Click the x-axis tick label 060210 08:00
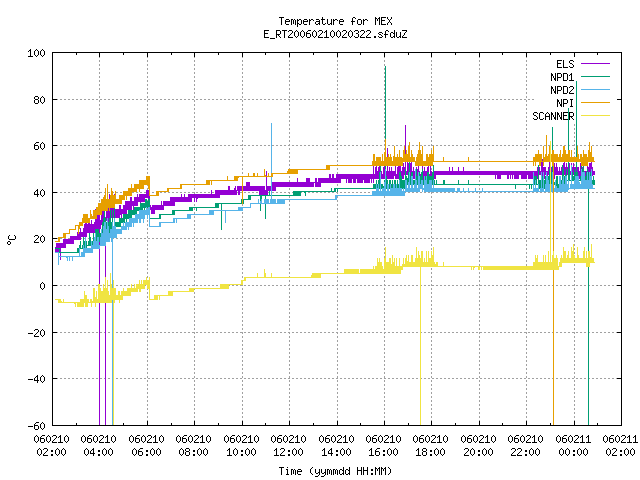Screen dimensions: 640x480 (x=193, y=446)
